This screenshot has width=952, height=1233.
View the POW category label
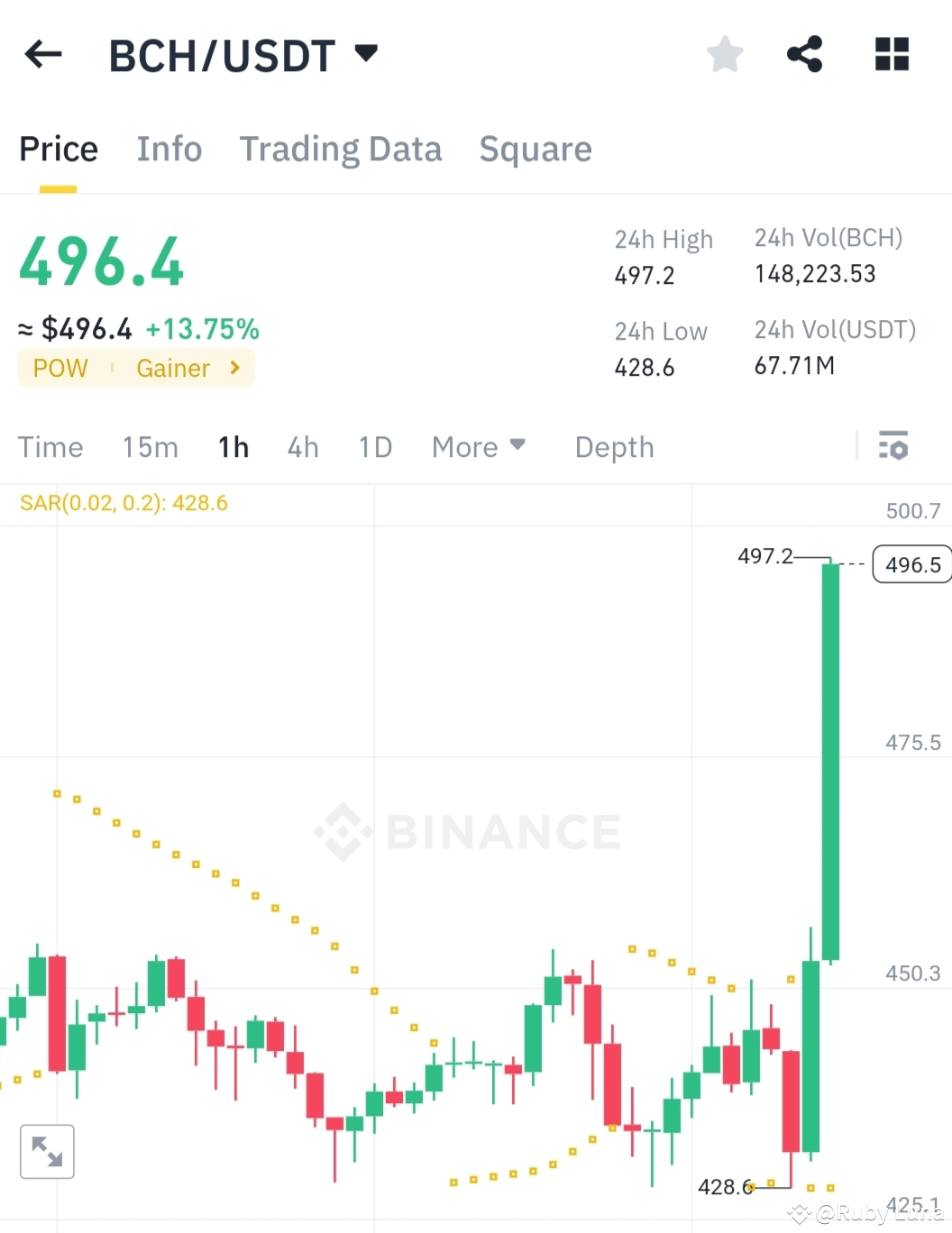point(59,368)
